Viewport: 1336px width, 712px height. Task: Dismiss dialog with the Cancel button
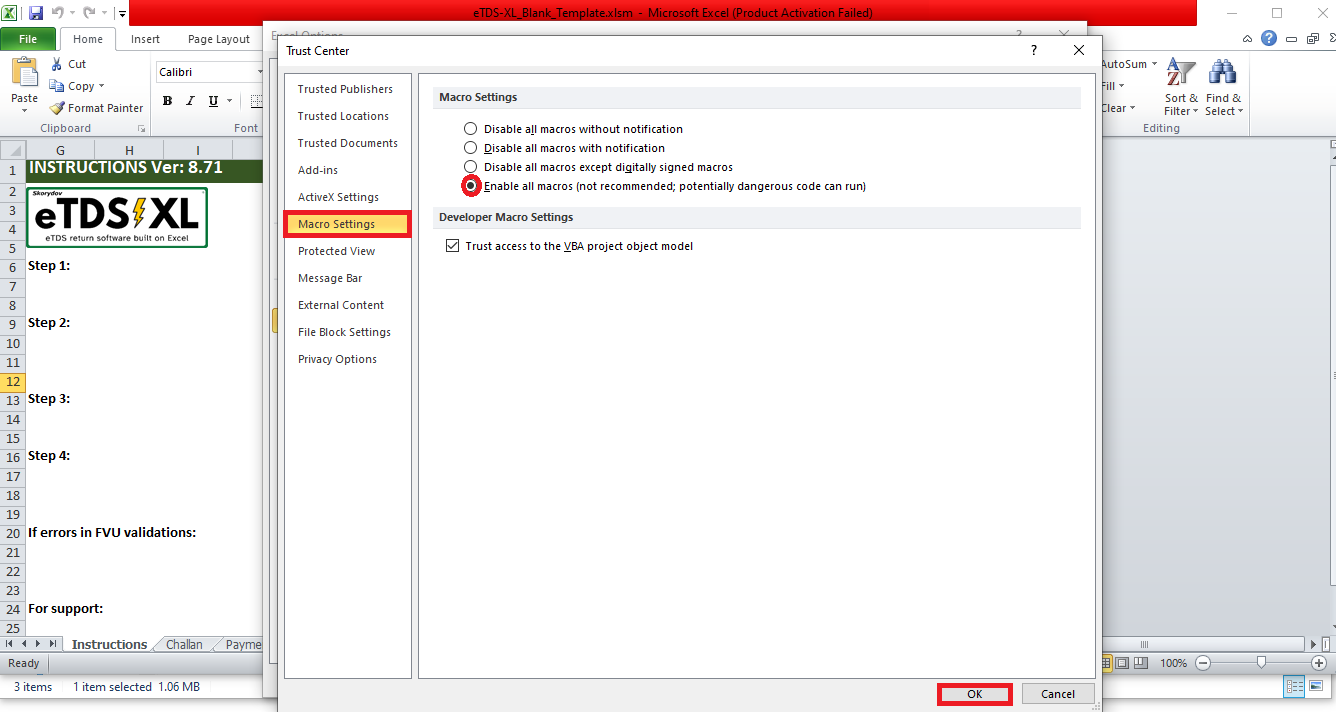tap(1057, 693)
